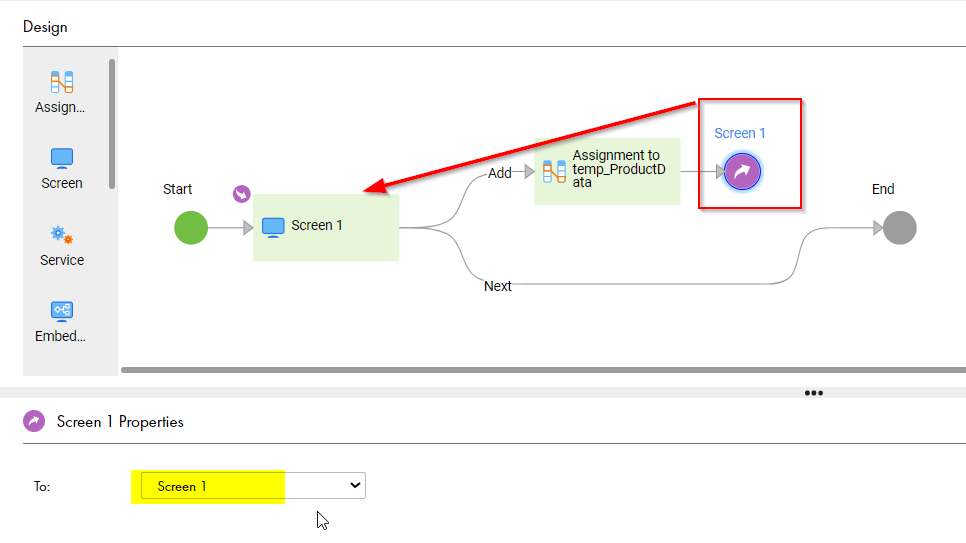Click the Screen 1 Properties title
This screenshot has height=543, width=966.
(120, 422)
